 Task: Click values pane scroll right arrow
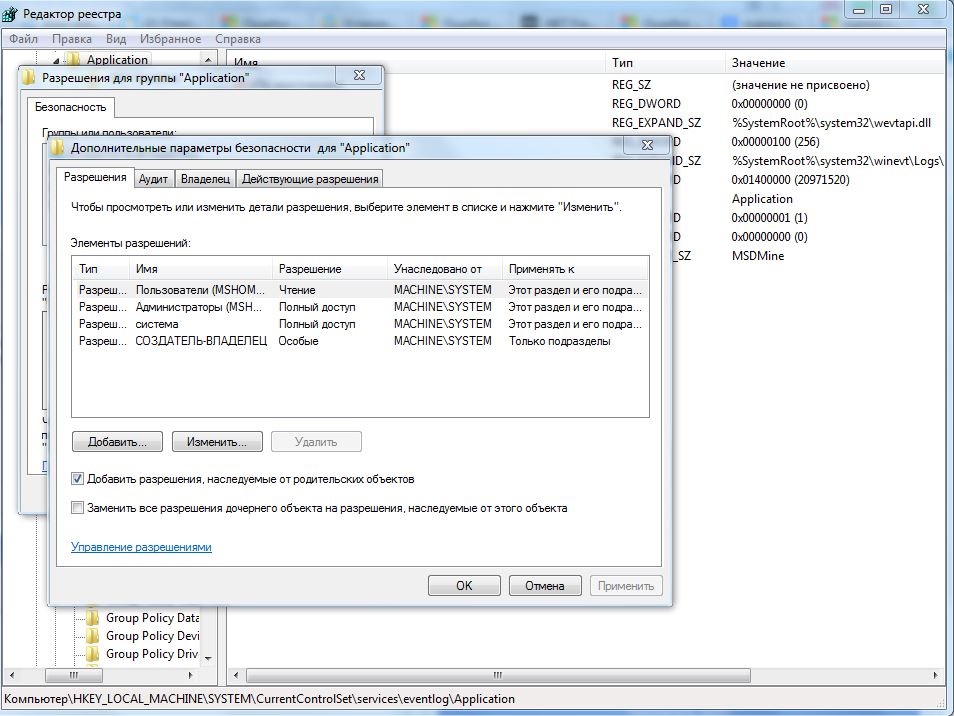tap(936, 675)
